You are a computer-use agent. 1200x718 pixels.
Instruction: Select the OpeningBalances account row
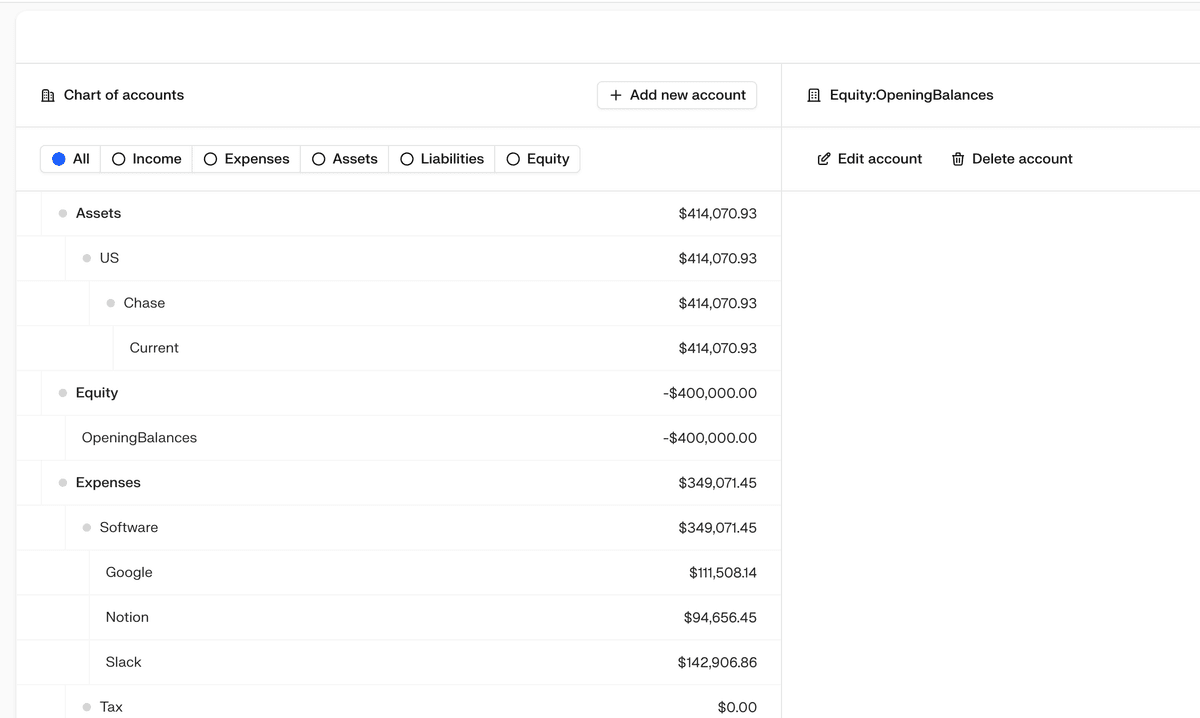point(139,438)
